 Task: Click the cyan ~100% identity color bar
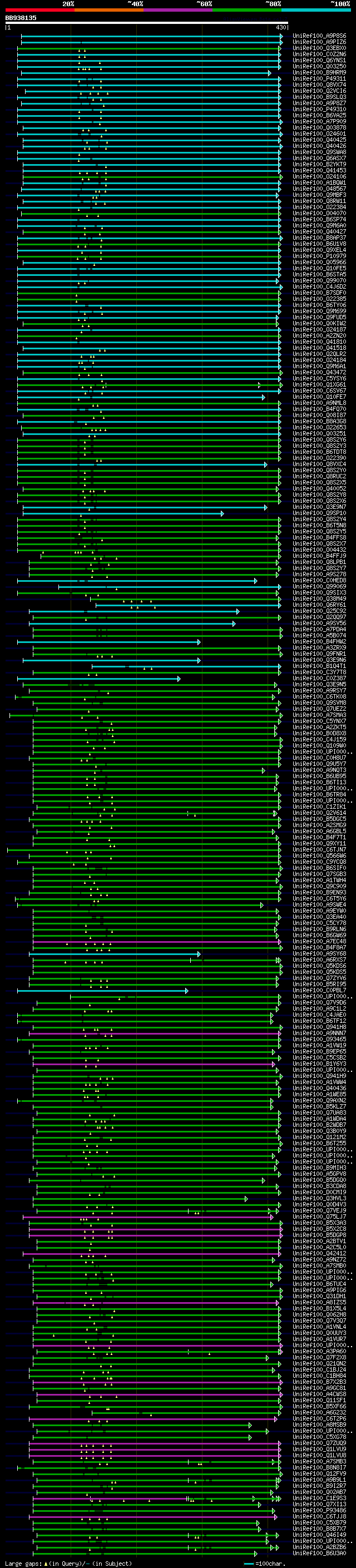tap(316, 10)
